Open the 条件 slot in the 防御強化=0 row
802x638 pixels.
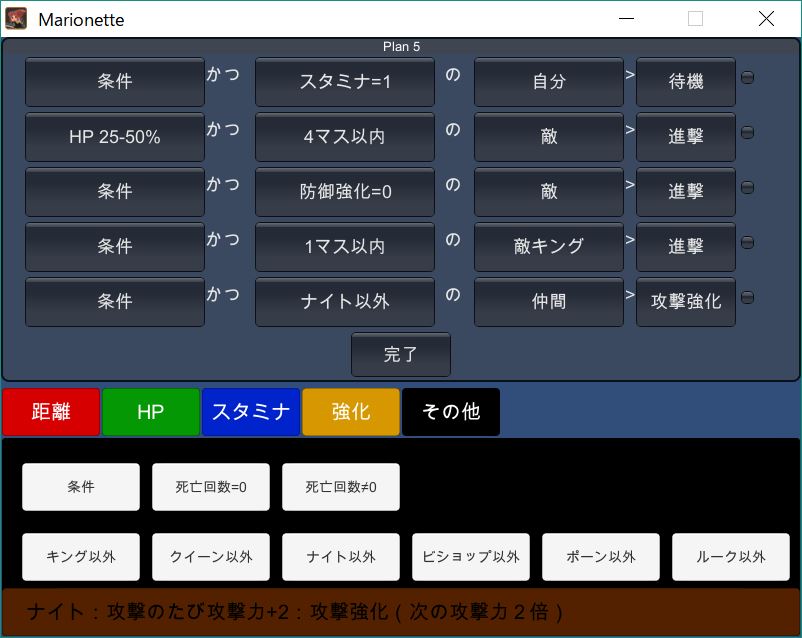coord(115,192)
